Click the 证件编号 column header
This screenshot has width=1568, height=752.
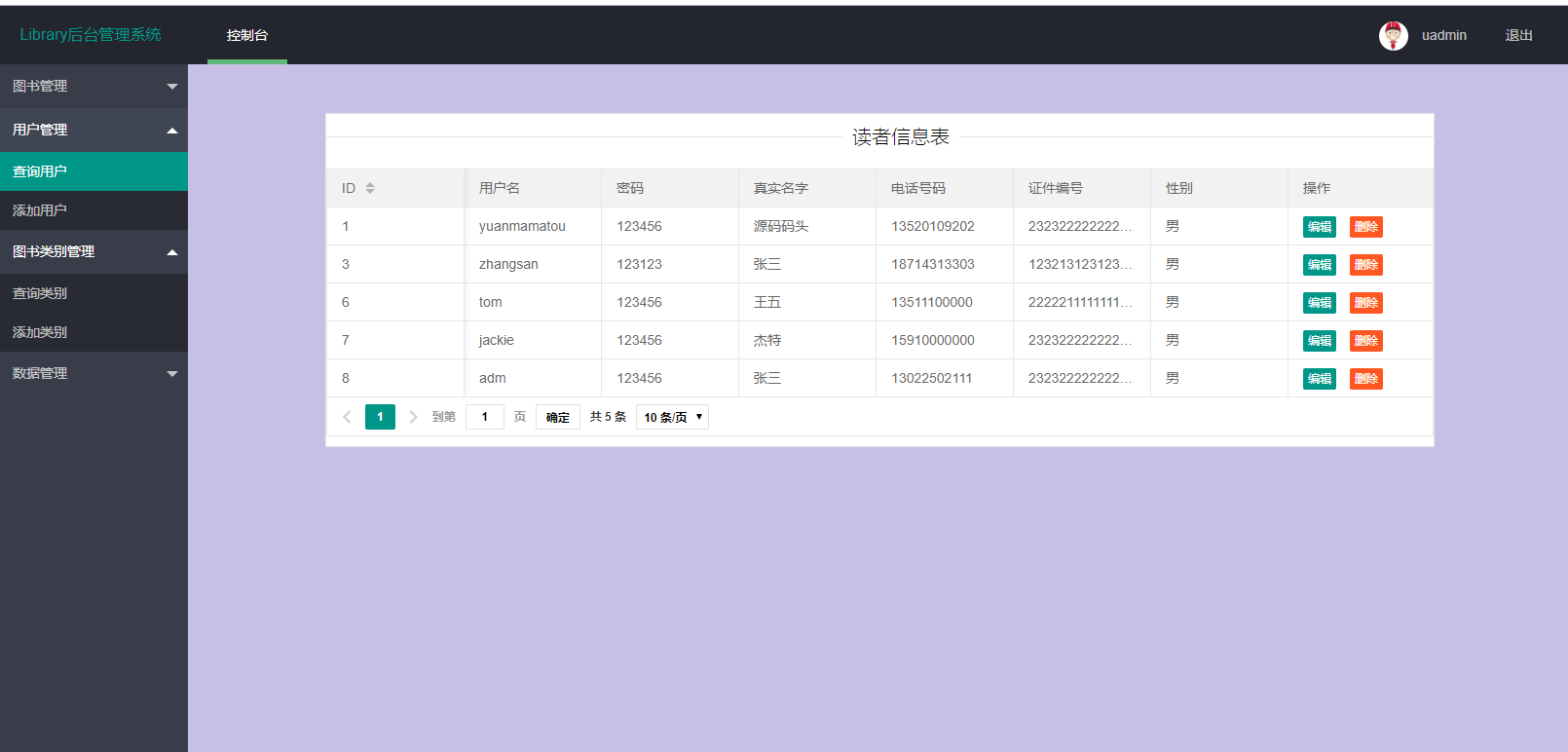click(1082, 188)
